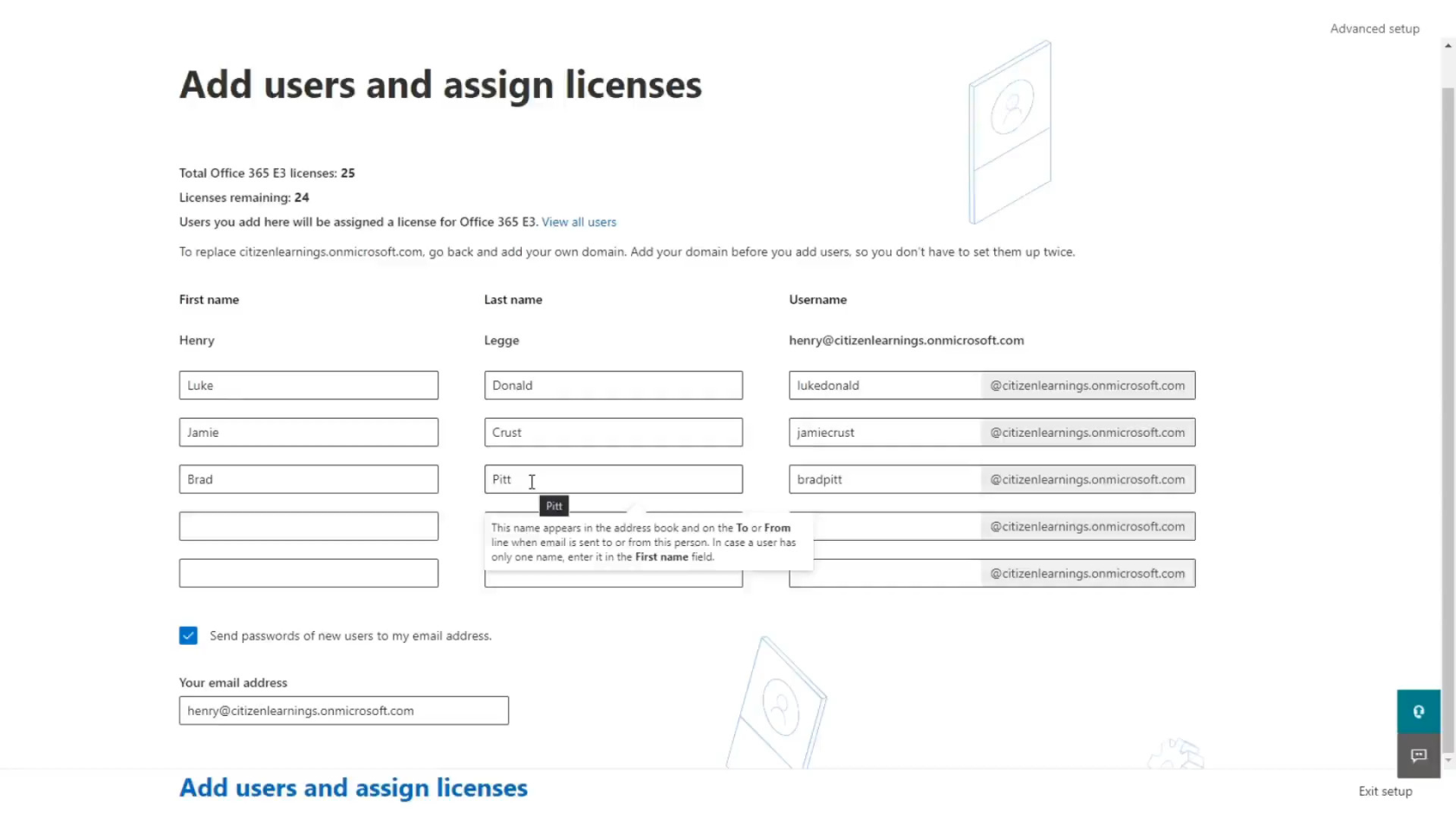Open the feedback chat icon
Viewport: 1456px width, 819px height.
pyautogui.click(x=1418, y=756)
